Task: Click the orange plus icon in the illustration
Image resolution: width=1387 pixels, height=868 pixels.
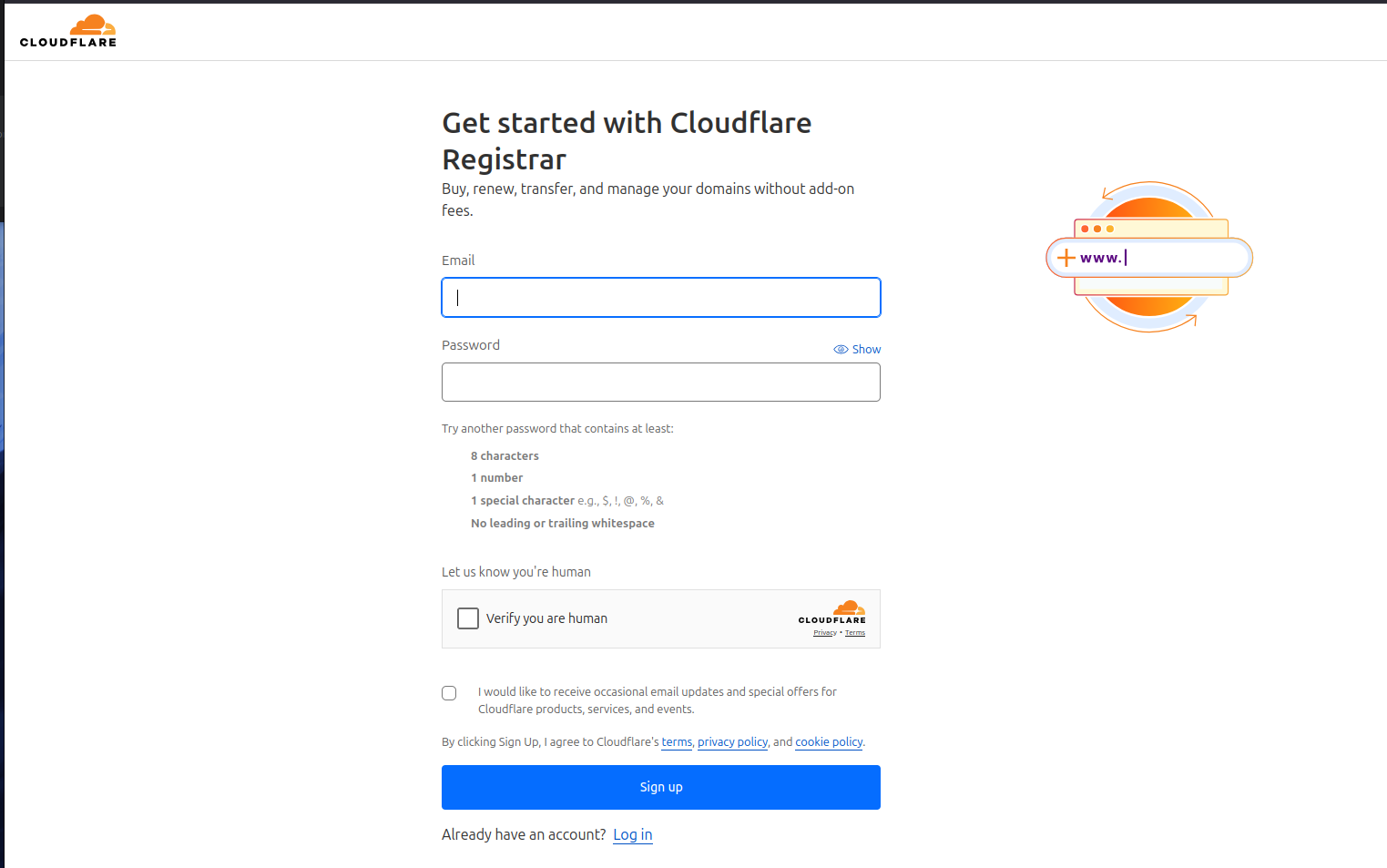Action: [x=1066, y=258]
